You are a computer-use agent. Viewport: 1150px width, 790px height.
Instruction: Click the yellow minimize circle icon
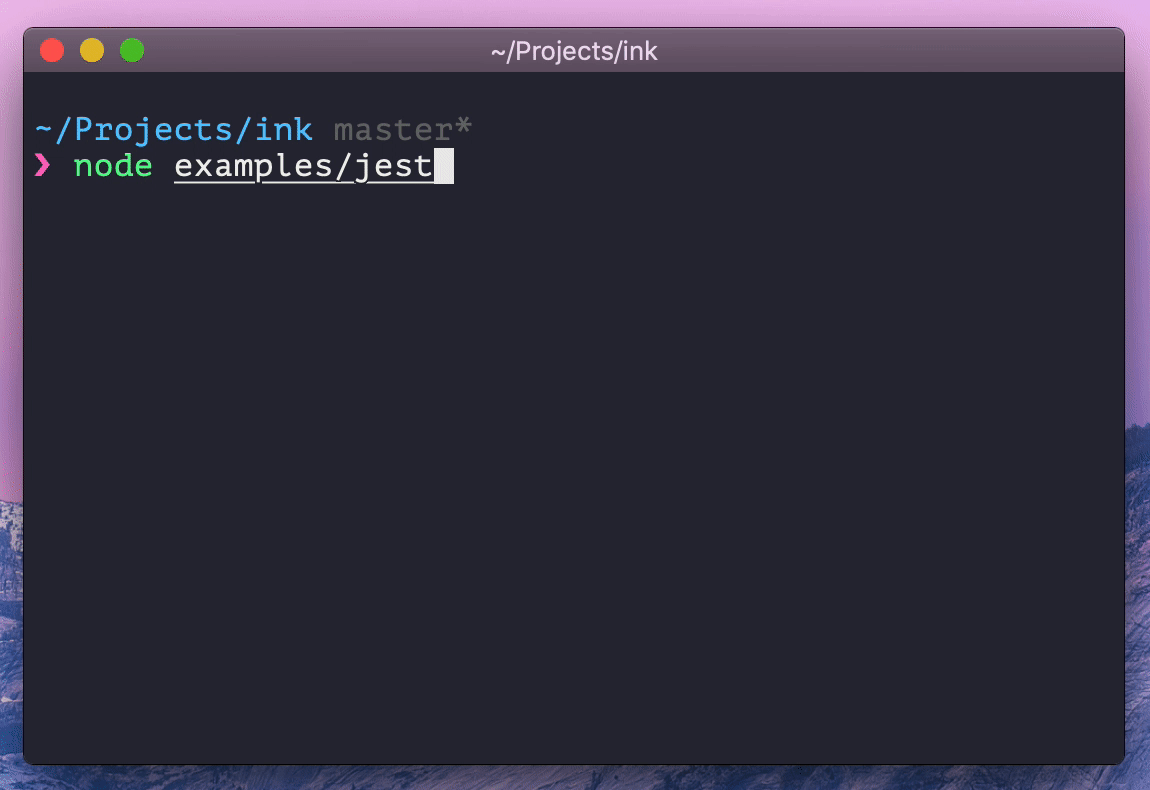pos(91,50)
